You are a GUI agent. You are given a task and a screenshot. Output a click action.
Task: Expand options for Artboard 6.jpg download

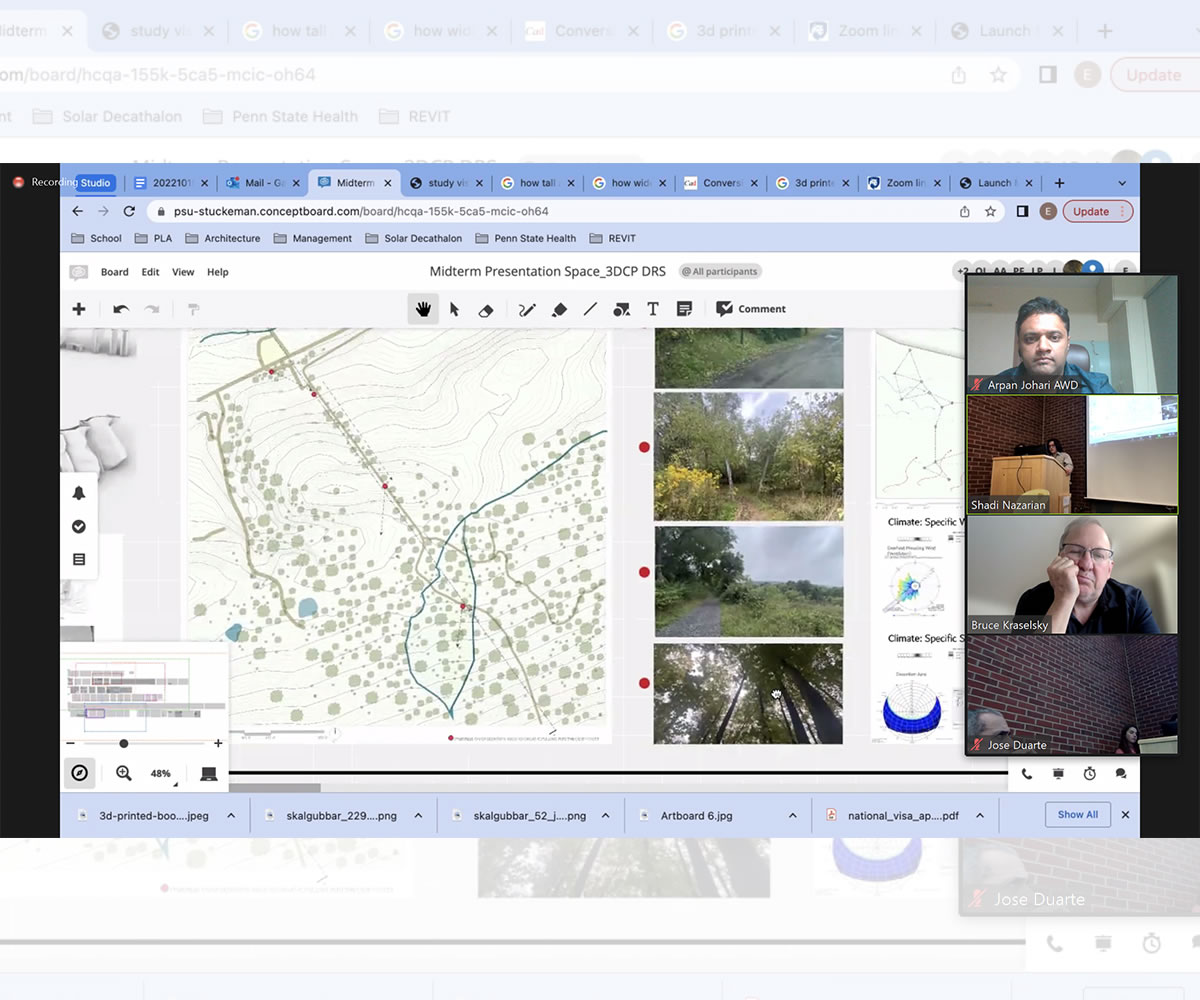[x=794, y=816]
